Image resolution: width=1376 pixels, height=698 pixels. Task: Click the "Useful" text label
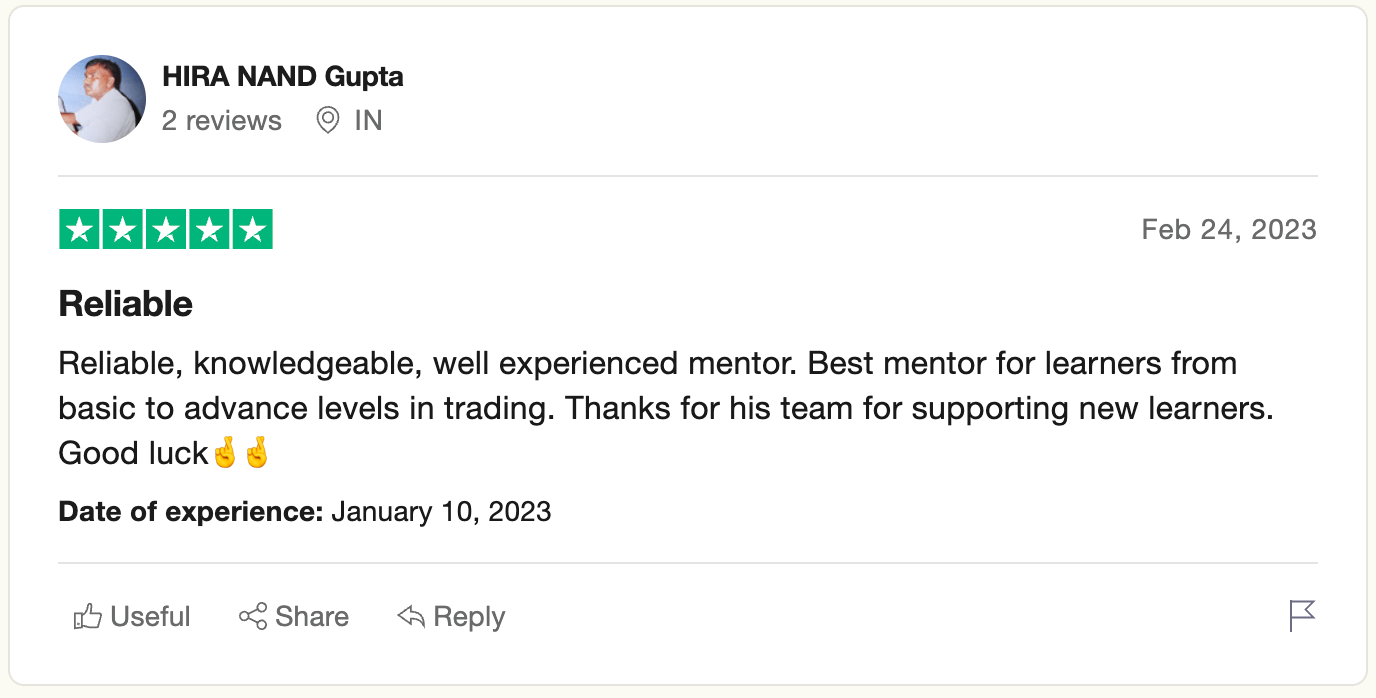coord(151,616)
